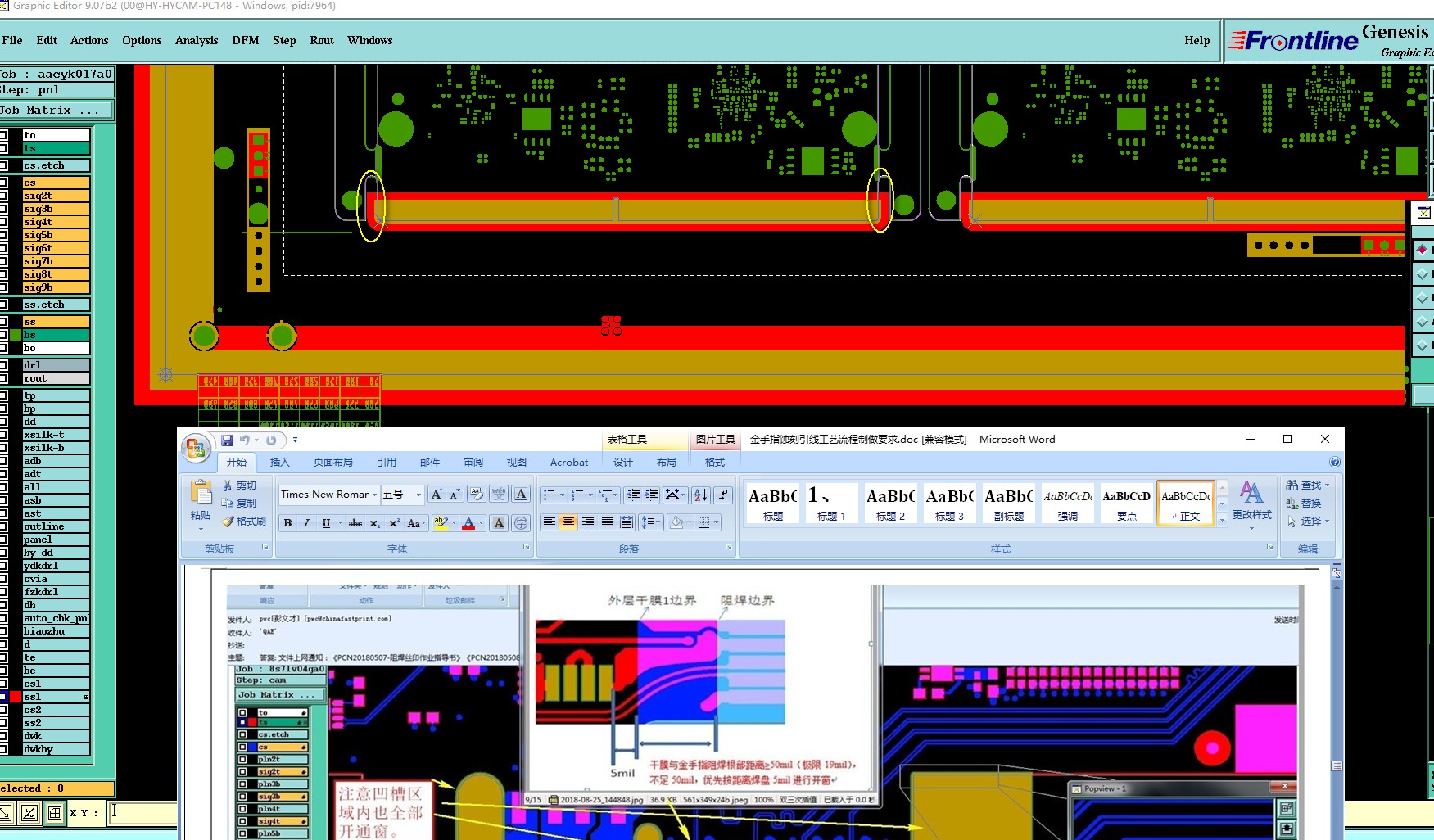Click distributed alignment icon in Word

coord(627,522)
